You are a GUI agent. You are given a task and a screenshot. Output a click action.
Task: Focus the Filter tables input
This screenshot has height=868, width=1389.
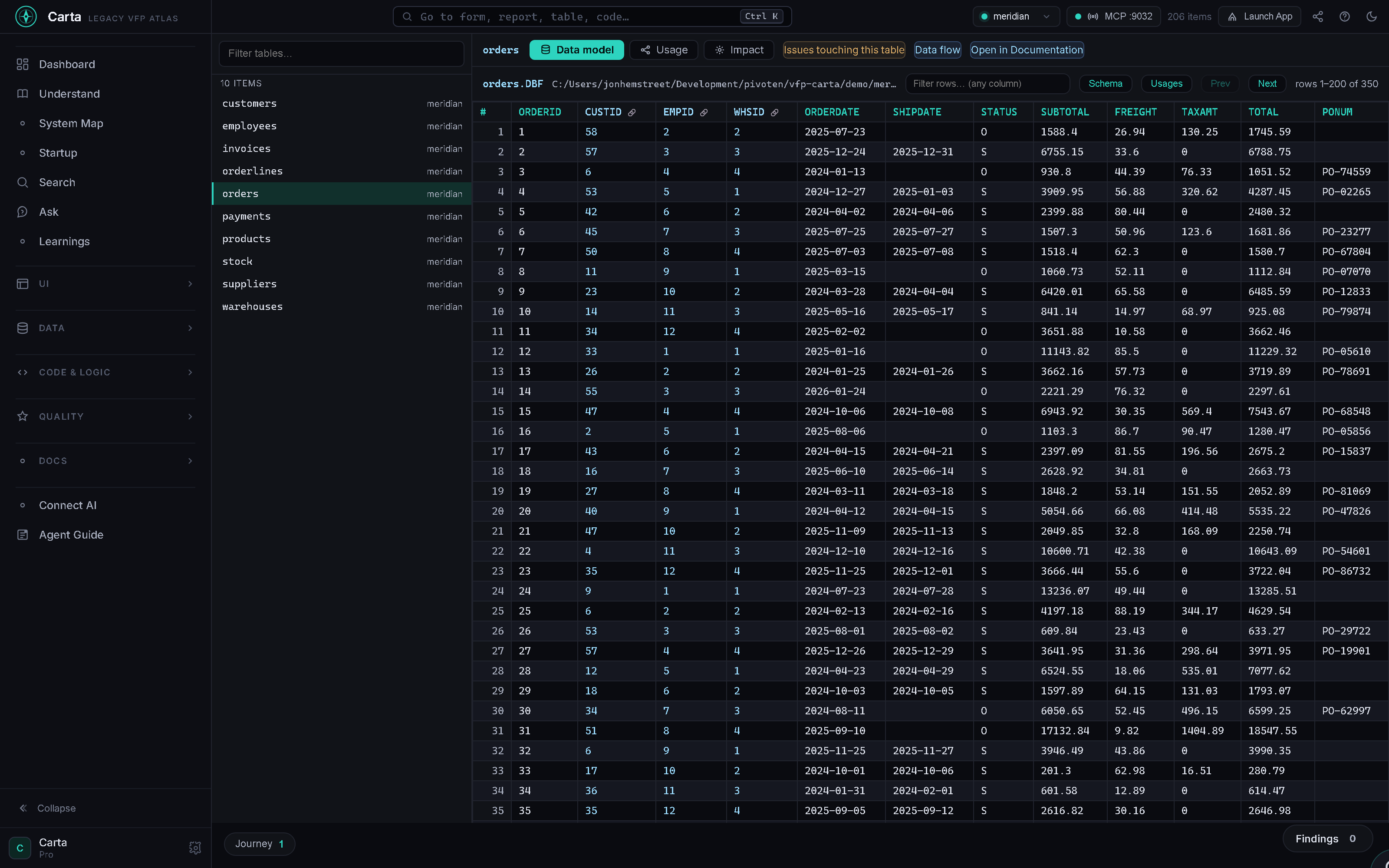[341, 53]
